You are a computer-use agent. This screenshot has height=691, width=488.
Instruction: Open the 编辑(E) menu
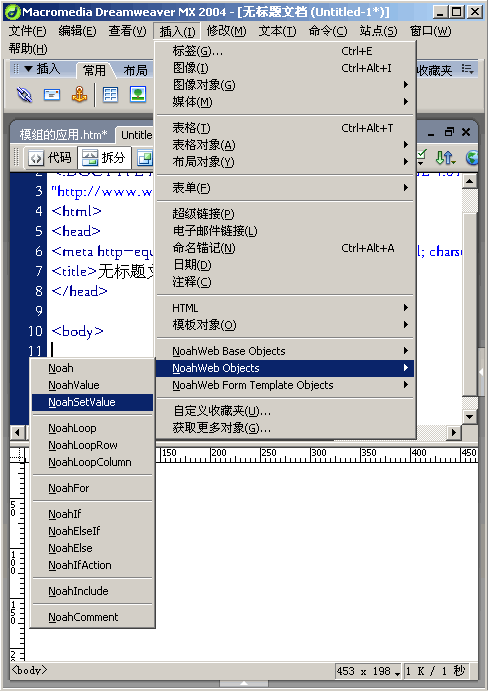pos(78,31)
